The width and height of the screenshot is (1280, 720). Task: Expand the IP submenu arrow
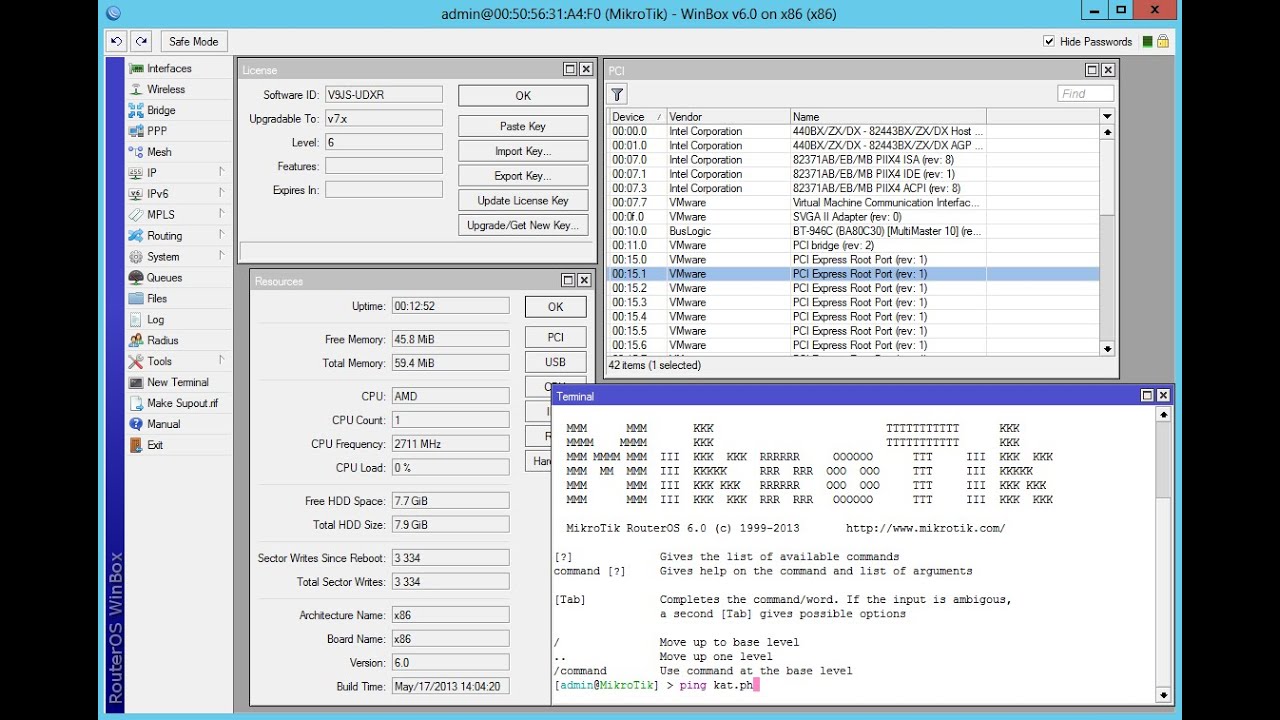pos(222,172)
